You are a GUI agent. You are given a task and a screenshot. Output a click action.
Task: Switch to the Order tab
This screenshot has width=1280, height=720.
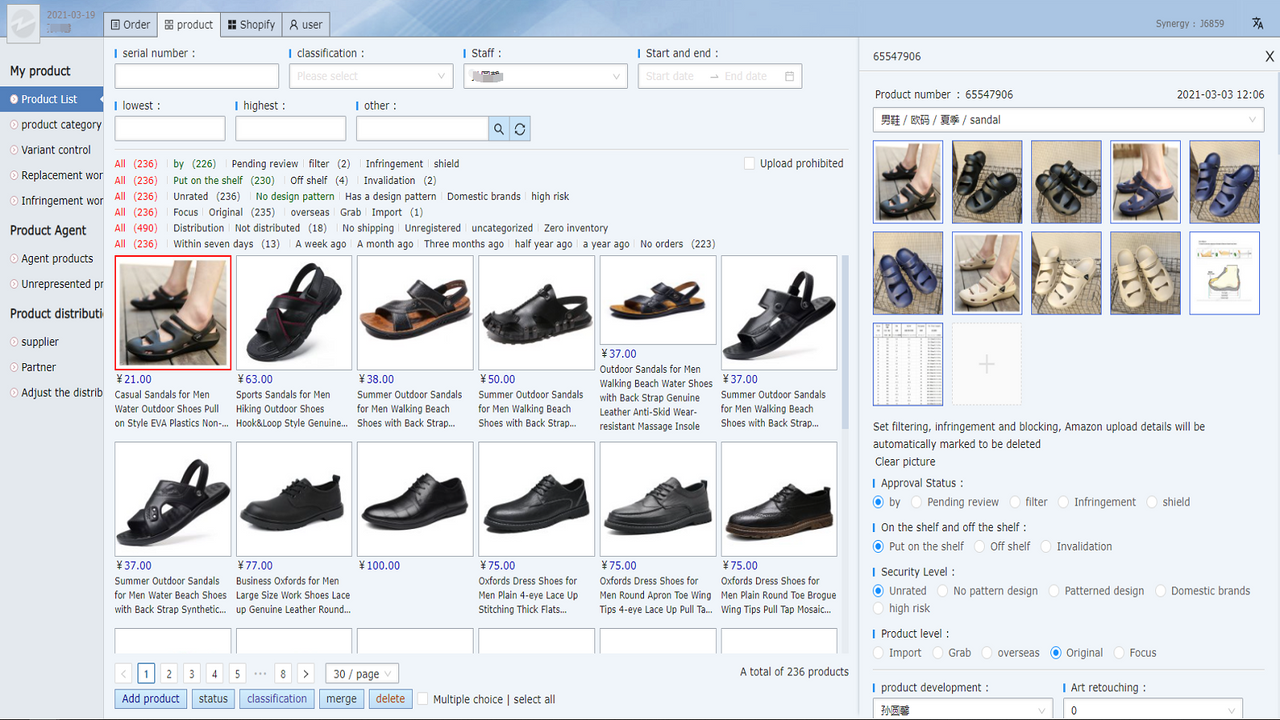tap(129, 24)
